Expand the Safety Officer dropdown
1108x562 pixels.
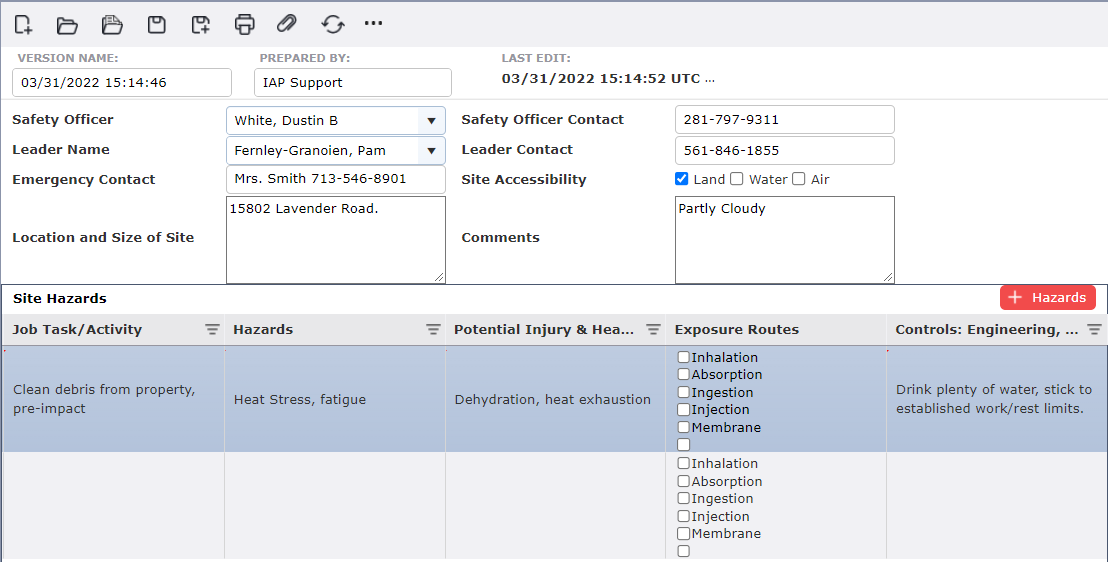pos(431,121)
